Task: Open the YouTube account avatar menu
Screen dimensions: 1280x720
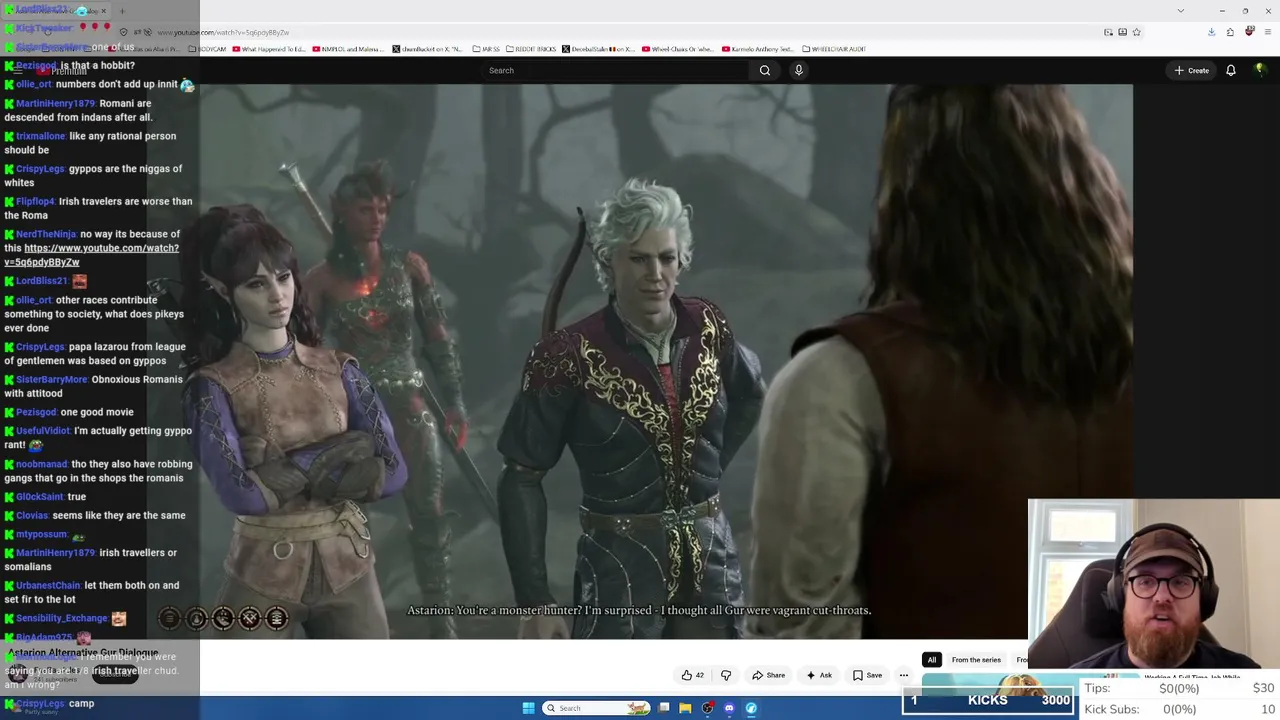Action: pos(1259,70)
